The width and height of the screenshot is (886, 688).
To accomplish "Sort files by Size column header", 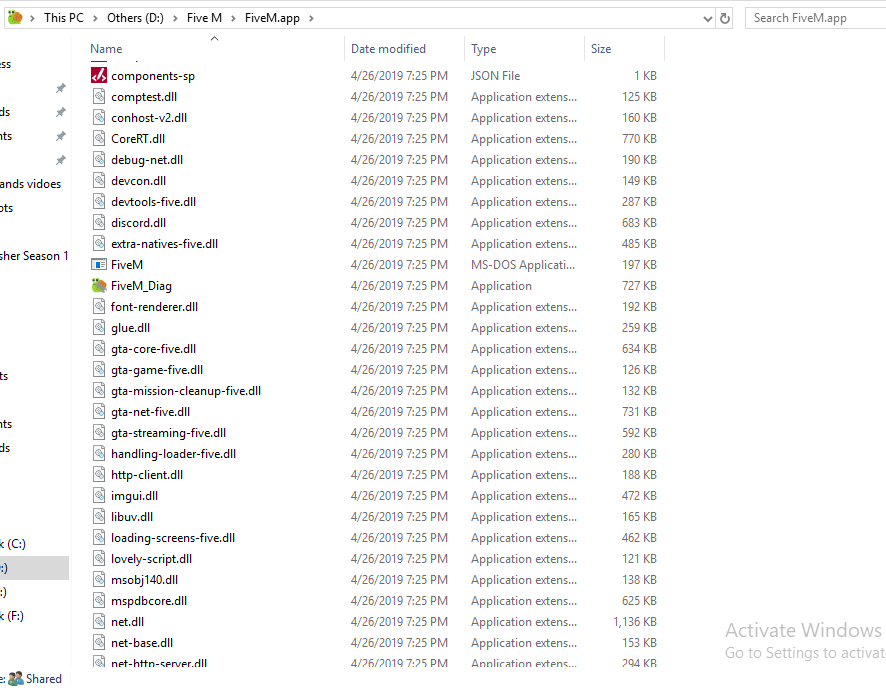I will pyautogui.click(x=601, y=49).
